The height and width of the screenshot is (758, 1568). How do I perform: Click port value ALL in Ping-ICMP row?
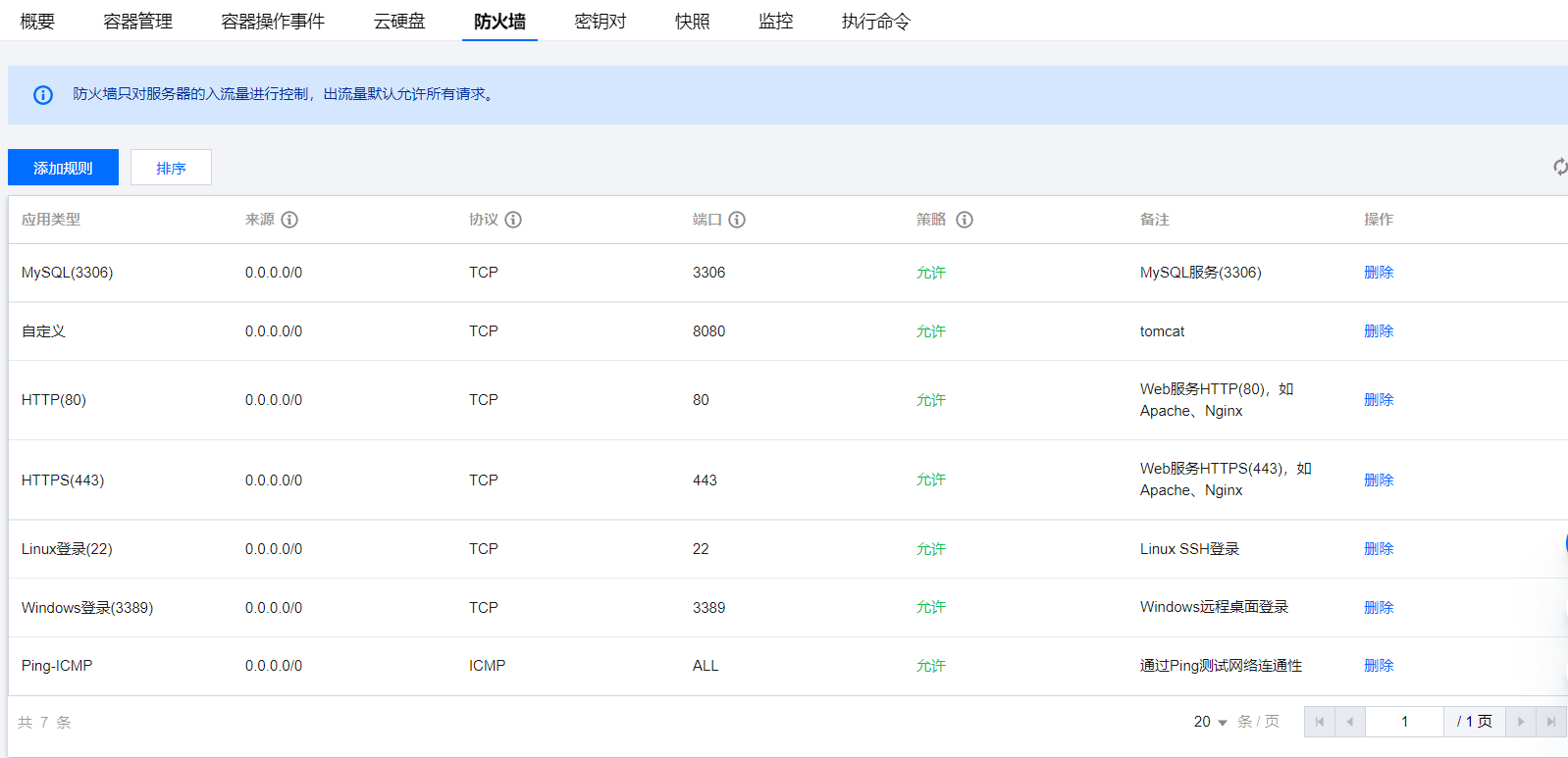tap(706, 666)
